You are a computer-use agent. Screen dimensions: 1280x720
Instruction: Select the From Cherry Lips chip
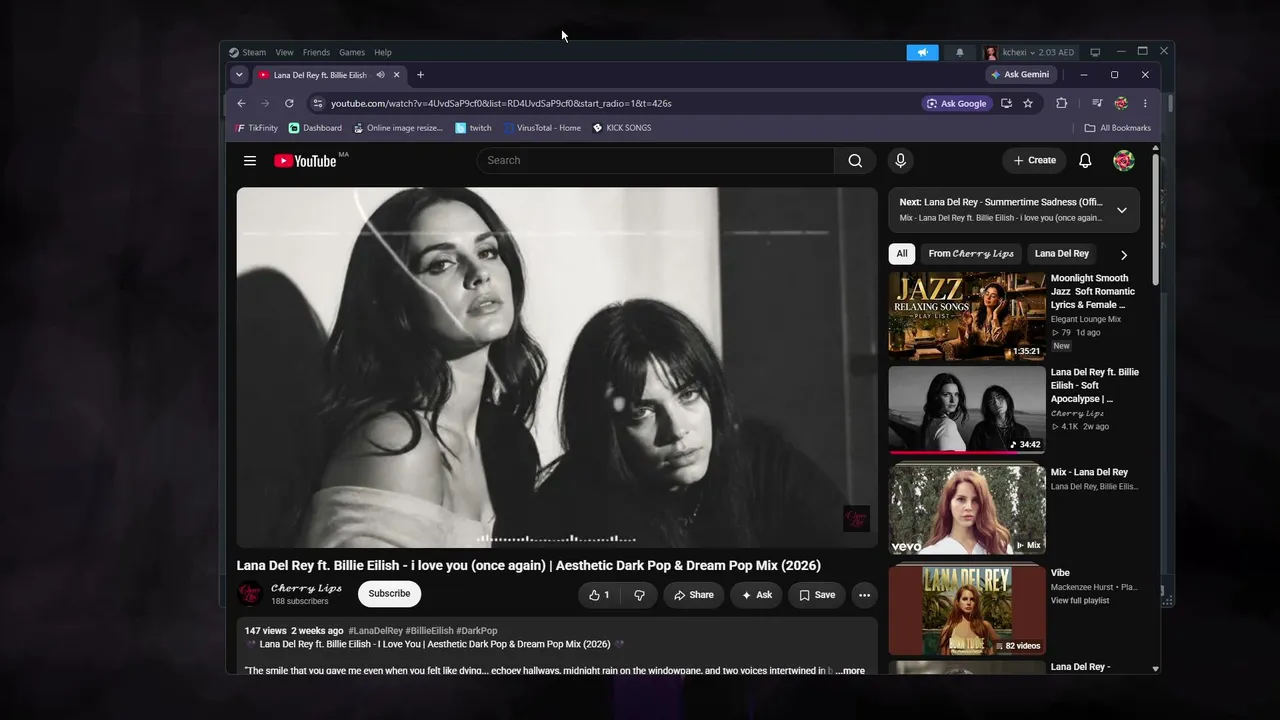(x=971, y=254)
